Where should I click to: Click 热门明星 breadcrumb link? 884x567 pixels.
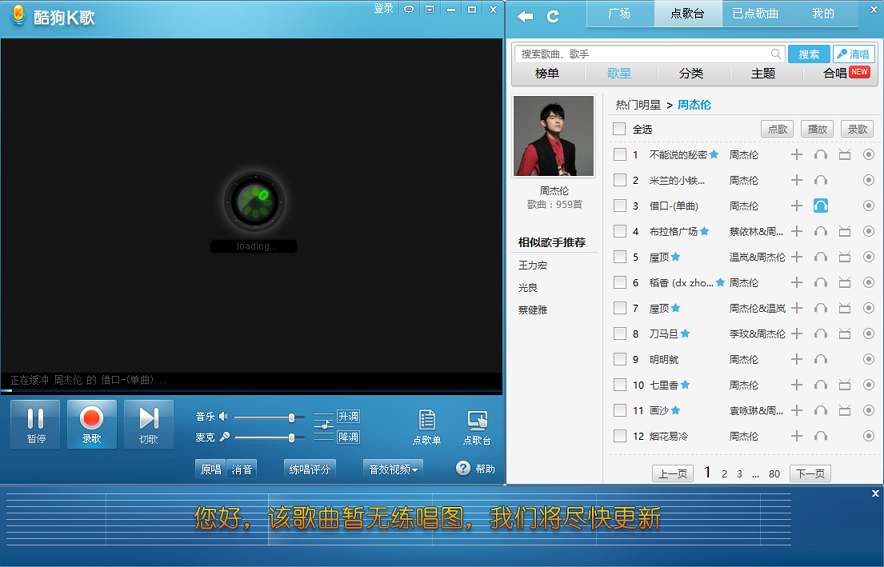(x=638, y=105)
